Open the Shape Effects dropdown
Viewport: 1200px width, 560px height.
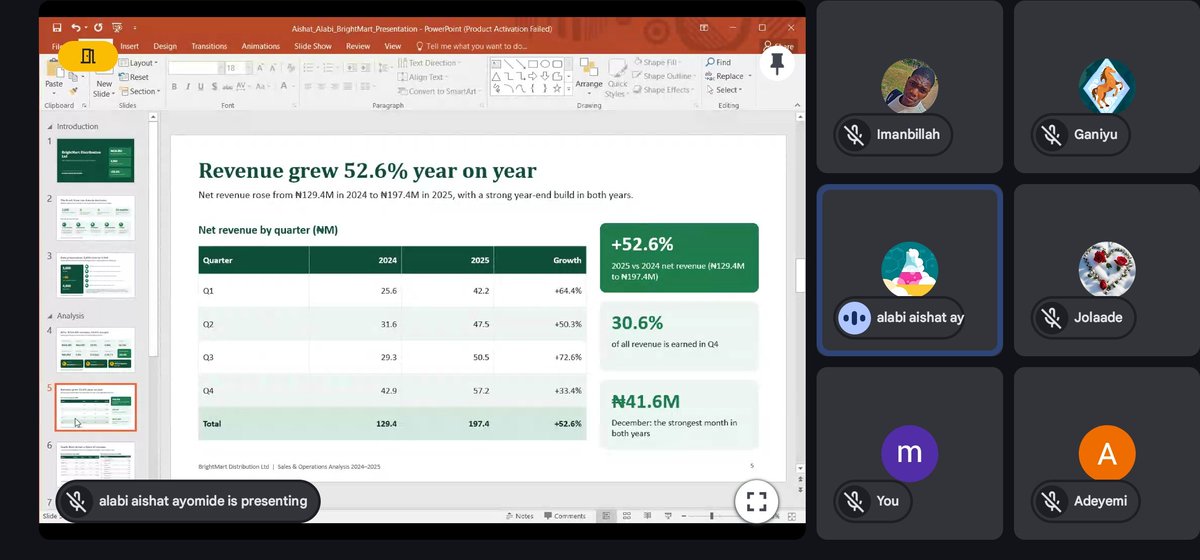coord(664,90)
